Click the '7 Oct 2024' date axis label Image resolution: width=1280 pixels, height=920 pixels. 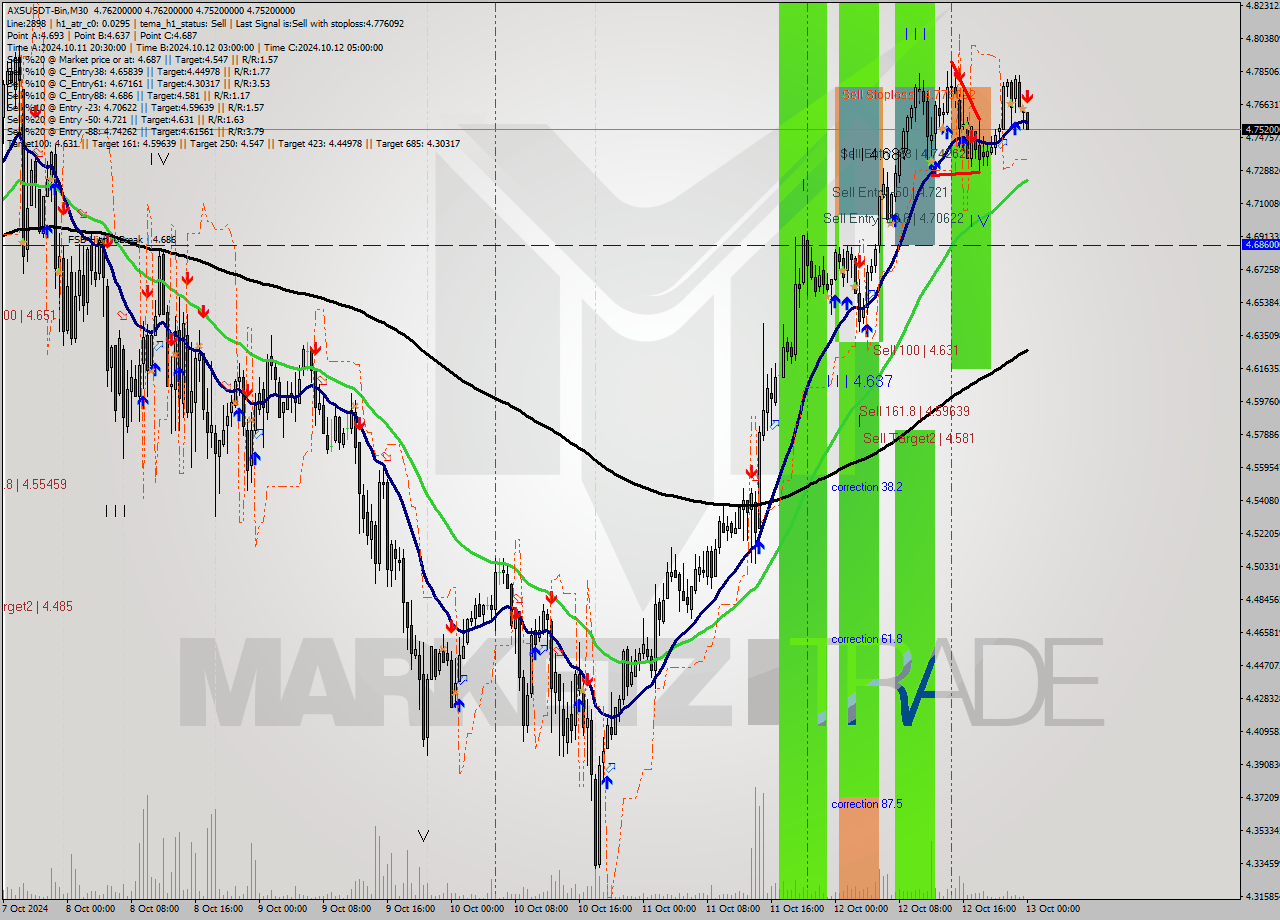coord(23,909)
